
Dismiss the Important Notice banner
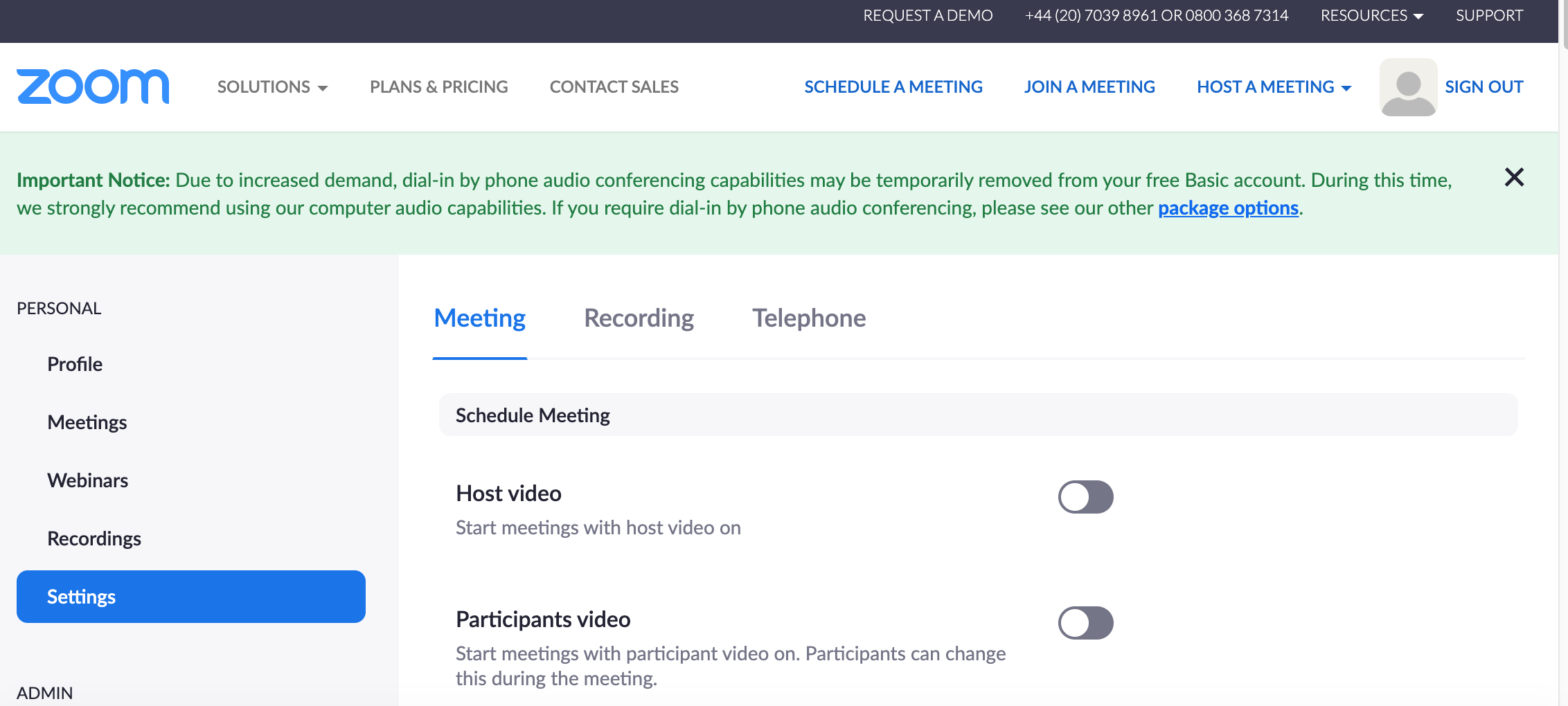click(1514, 177)
